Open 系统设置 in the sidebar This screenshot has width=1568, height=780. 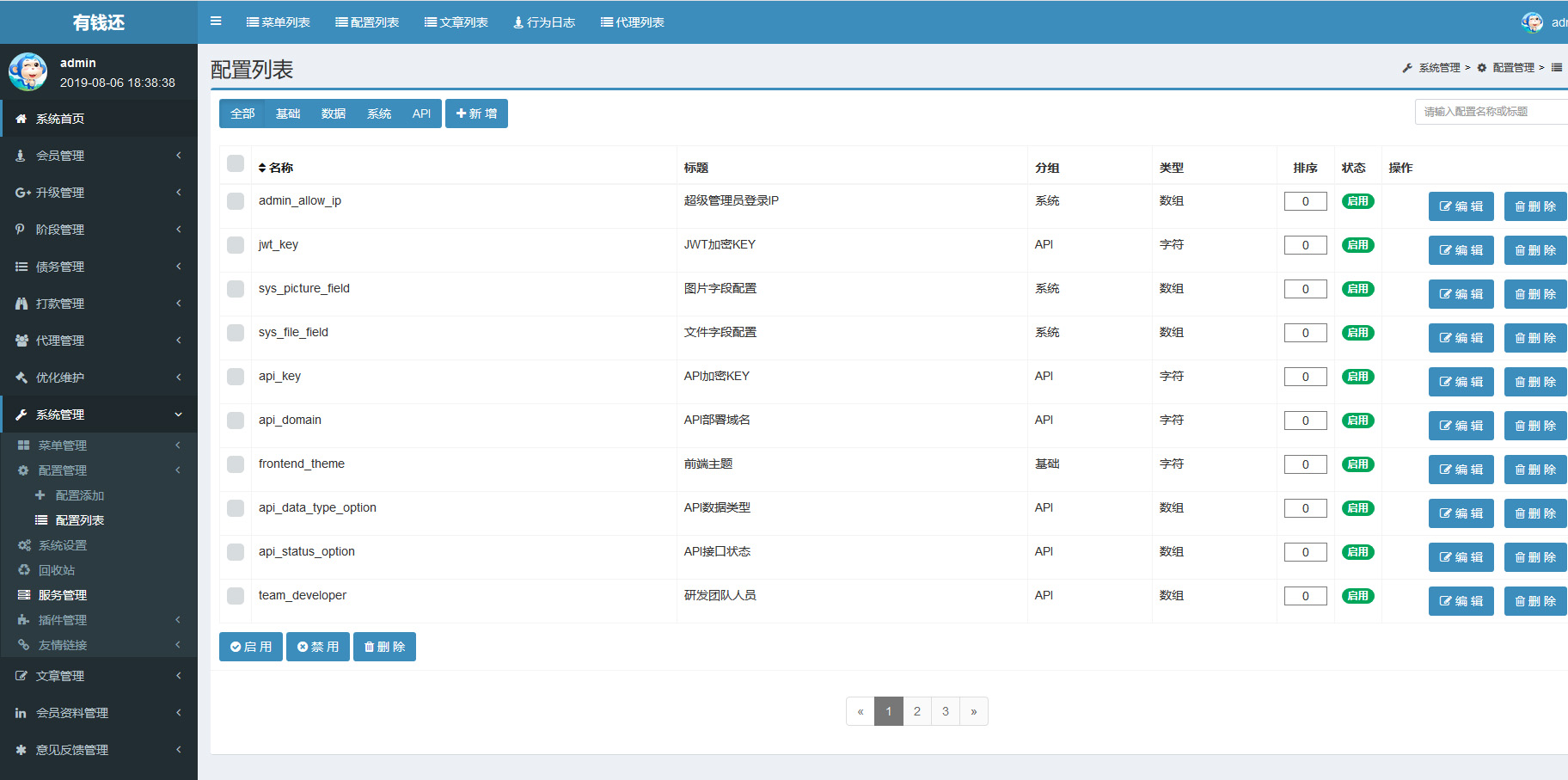coord(61,544)
